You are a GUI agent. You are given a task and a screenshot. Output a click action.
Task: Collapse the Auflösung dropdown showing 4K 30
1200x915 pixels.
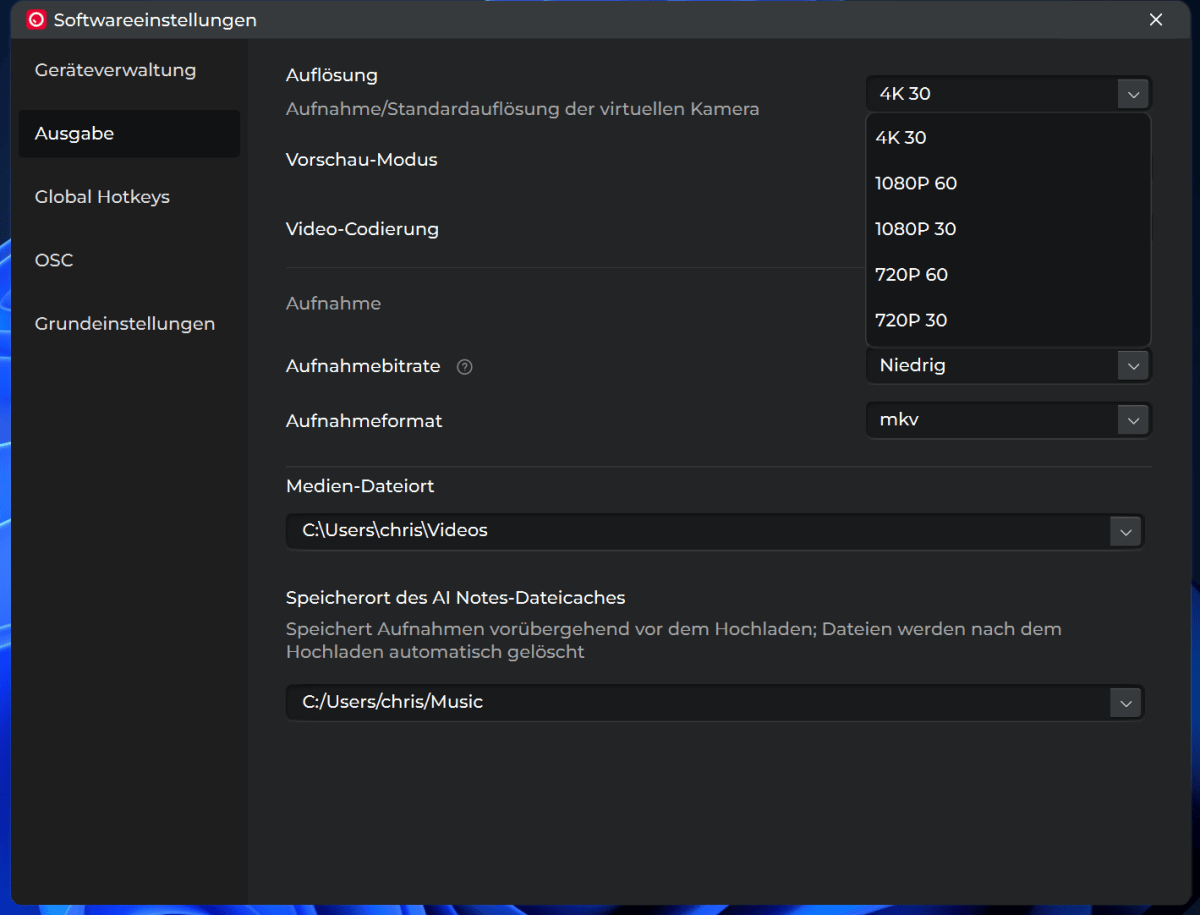tap(1008, 94)
